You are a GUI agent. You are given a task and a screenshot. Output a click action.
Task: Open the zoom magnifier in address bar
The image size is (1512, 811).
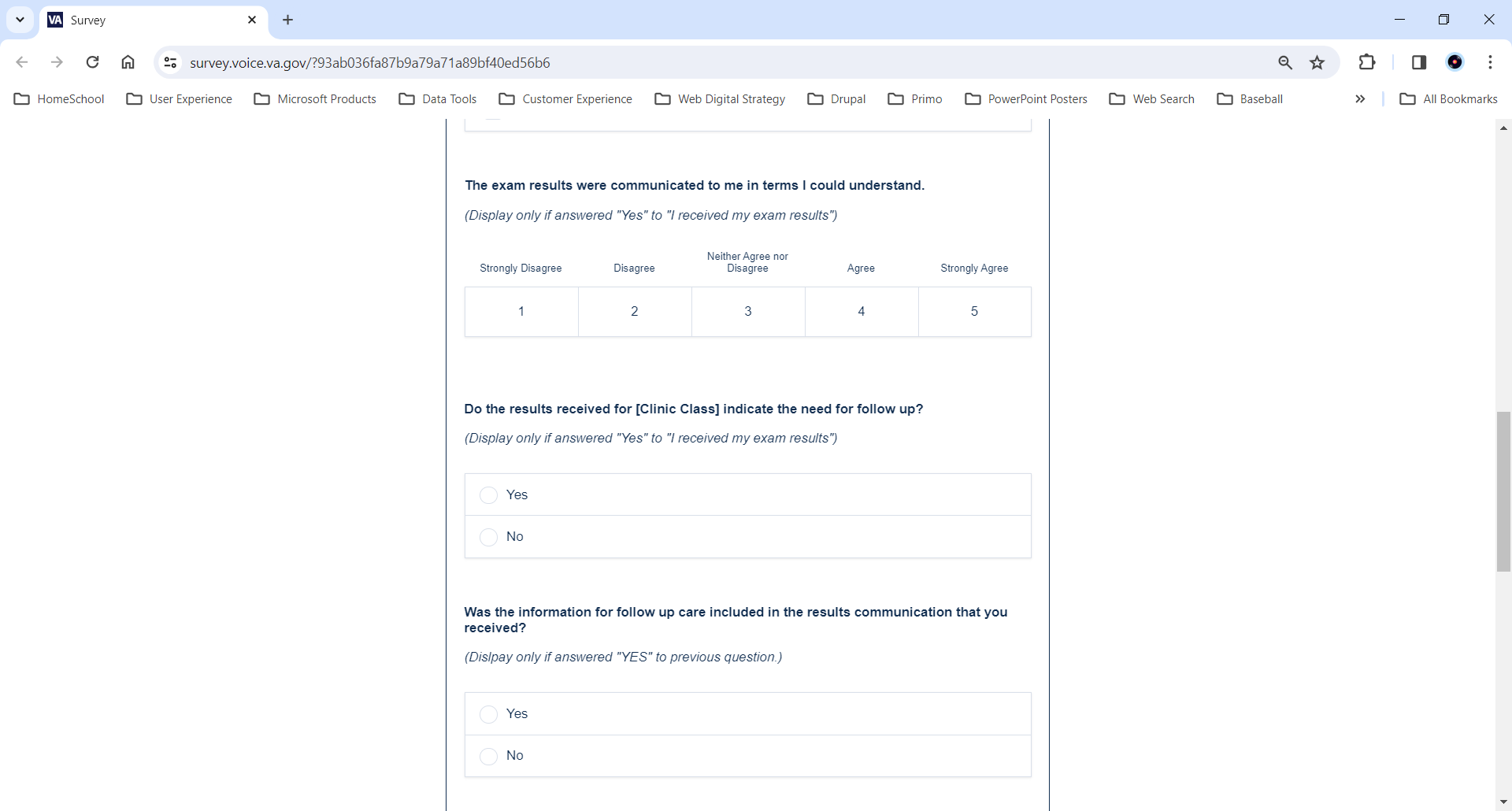point(1285,62)
